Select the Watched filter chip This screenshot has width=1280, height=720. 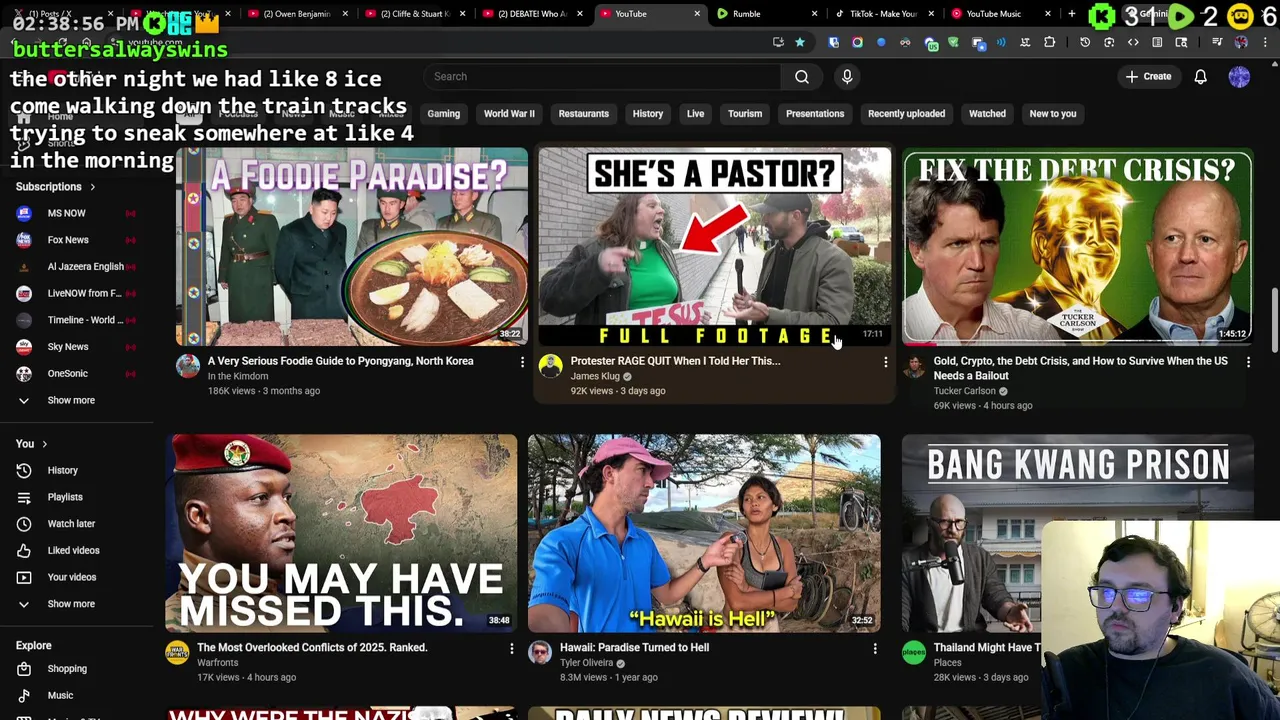(x=987, y=114)
